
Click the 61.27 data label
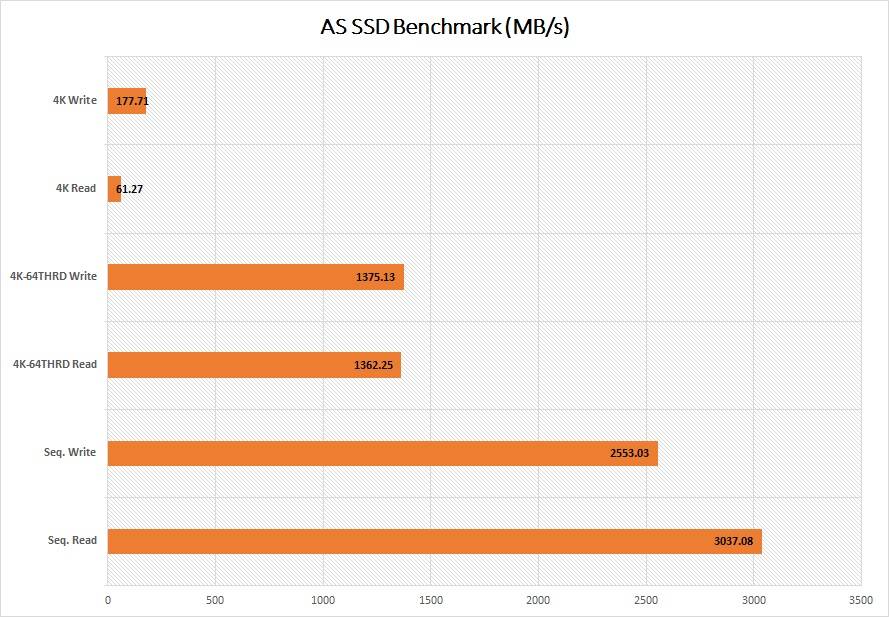[129, 189]
